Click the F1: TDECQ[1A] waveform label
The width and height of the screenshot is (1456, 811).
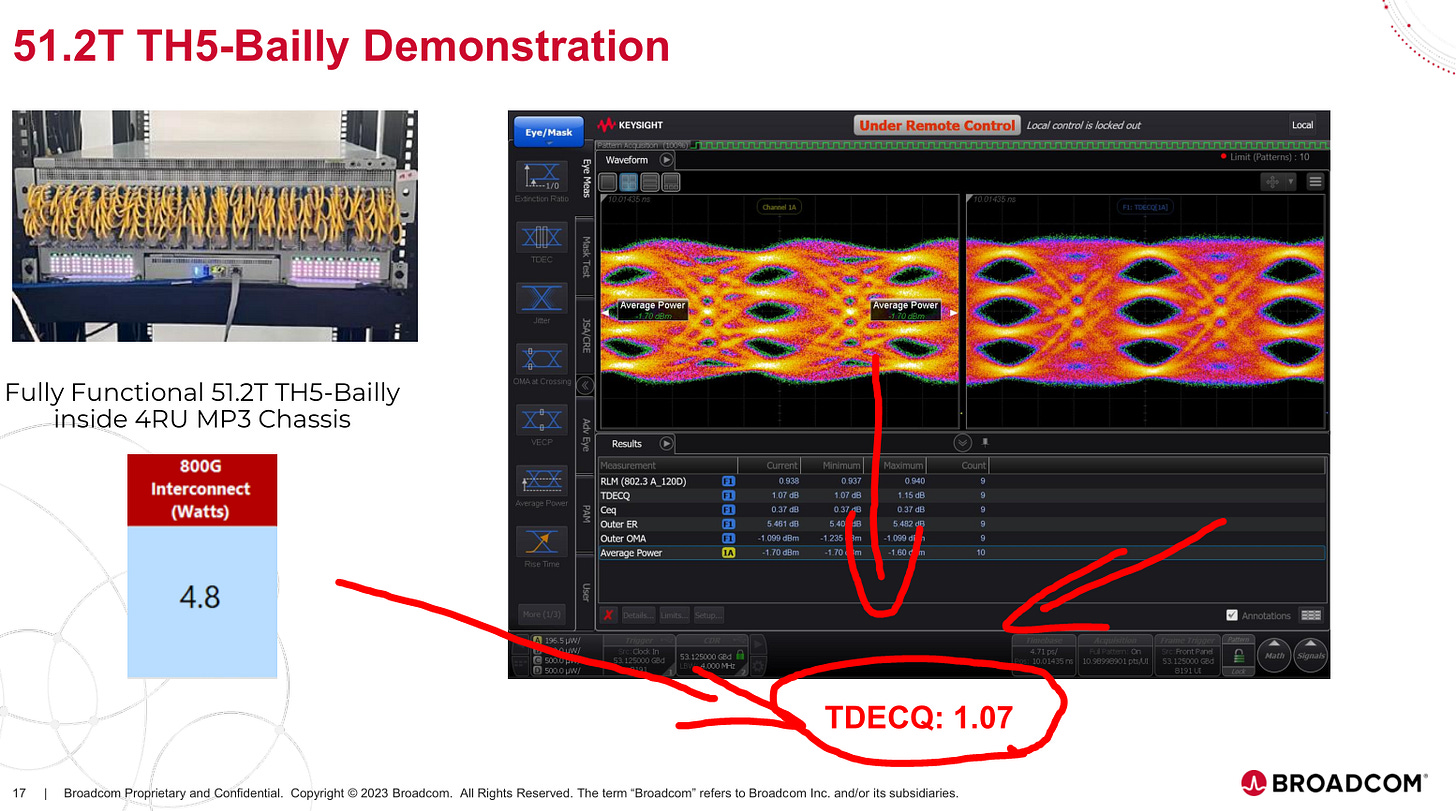1146,207
